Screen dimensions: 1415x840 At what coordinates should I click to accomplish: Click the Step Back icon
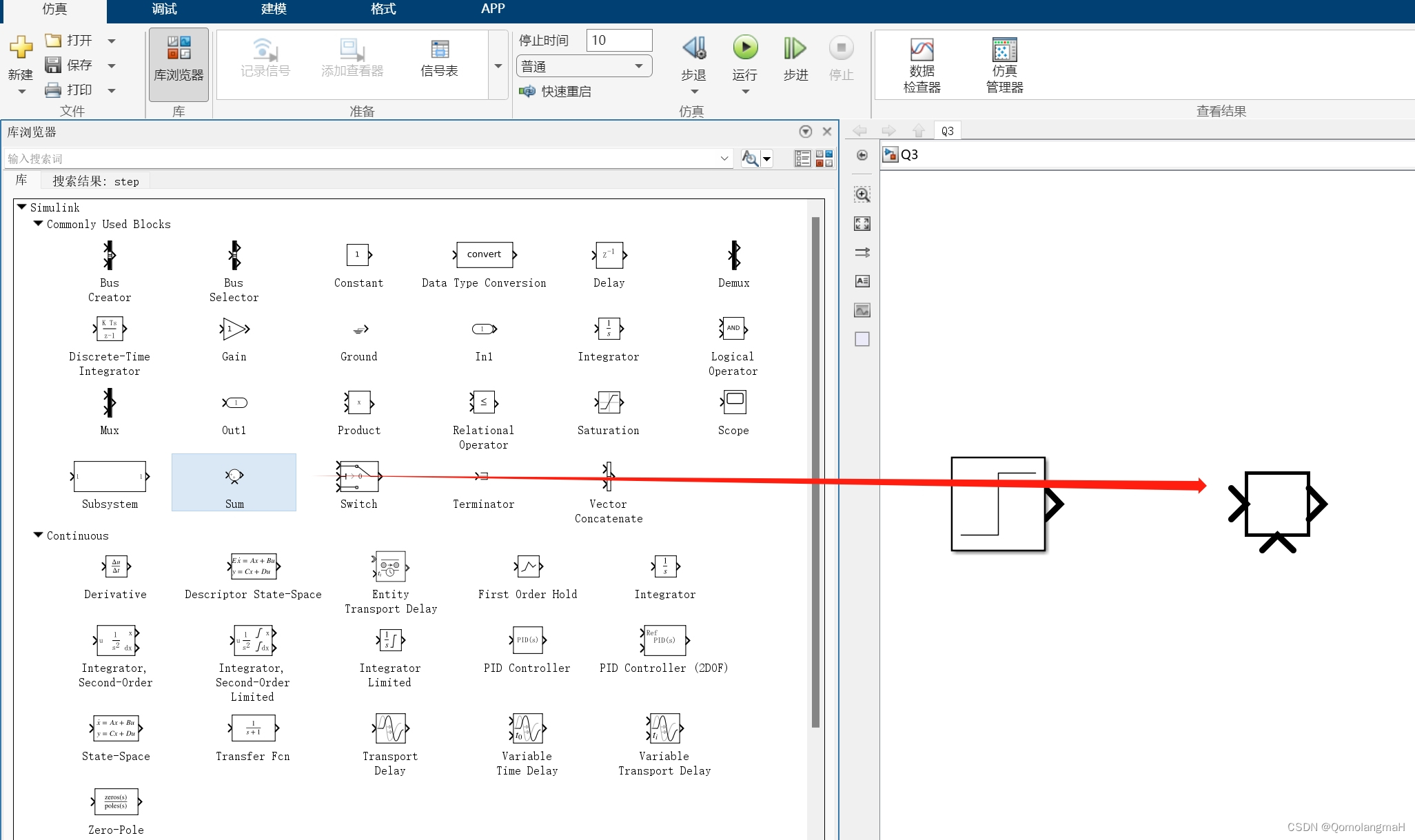coord(694,48)
